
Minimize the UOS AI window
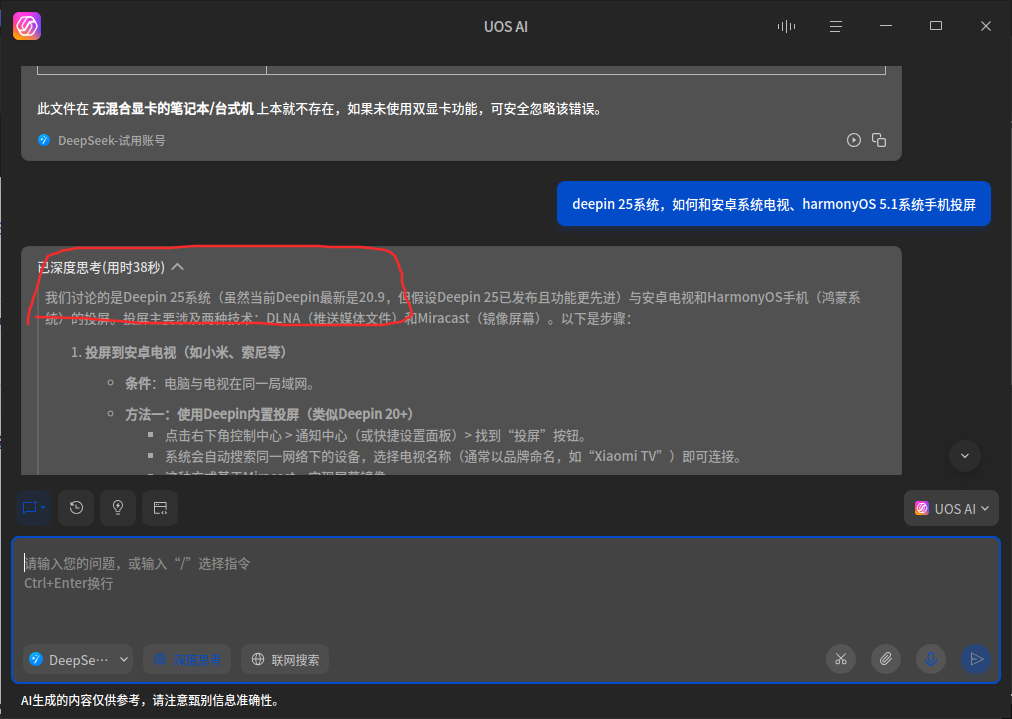(x=886, y=26)
